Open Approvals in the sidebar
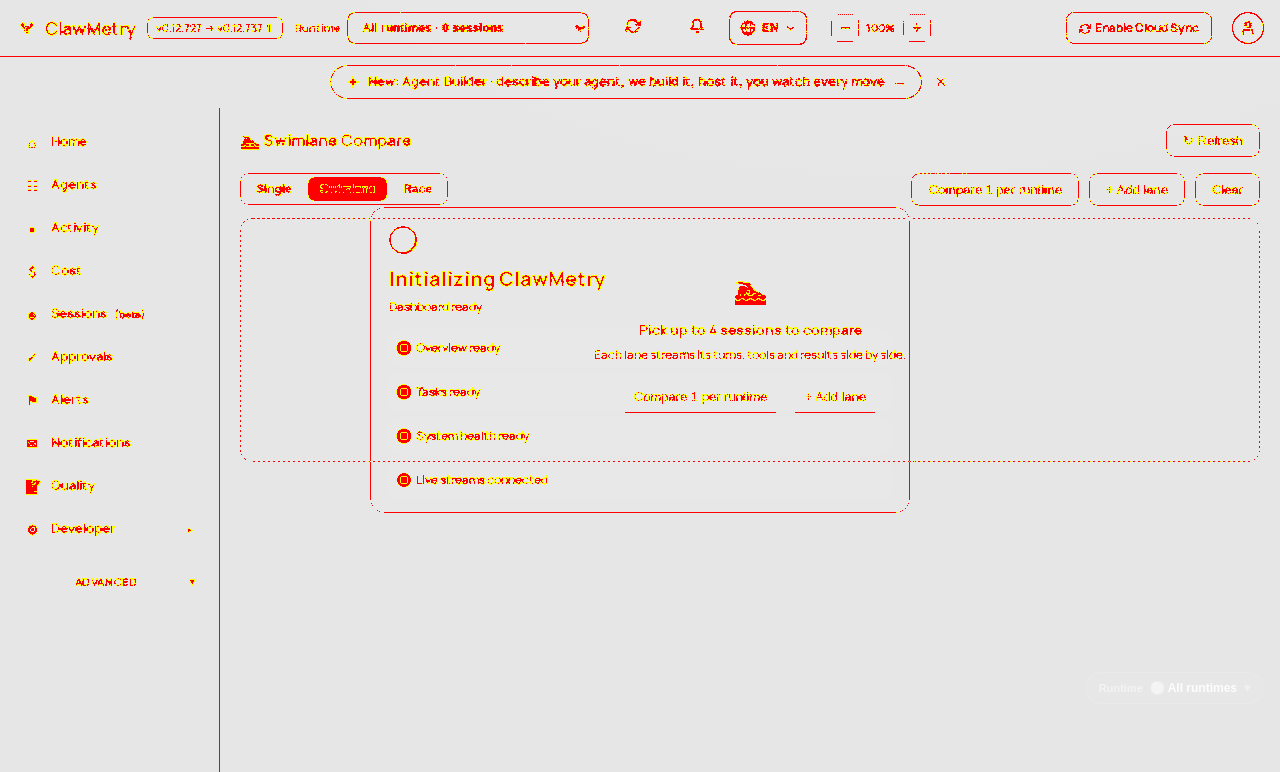 pyautogui.click(x=110, y=357)
